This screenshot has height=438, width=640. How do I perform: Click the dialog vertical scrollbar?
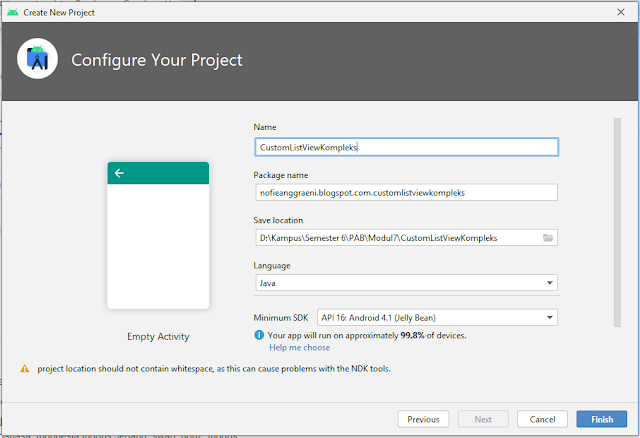(617, 222)
